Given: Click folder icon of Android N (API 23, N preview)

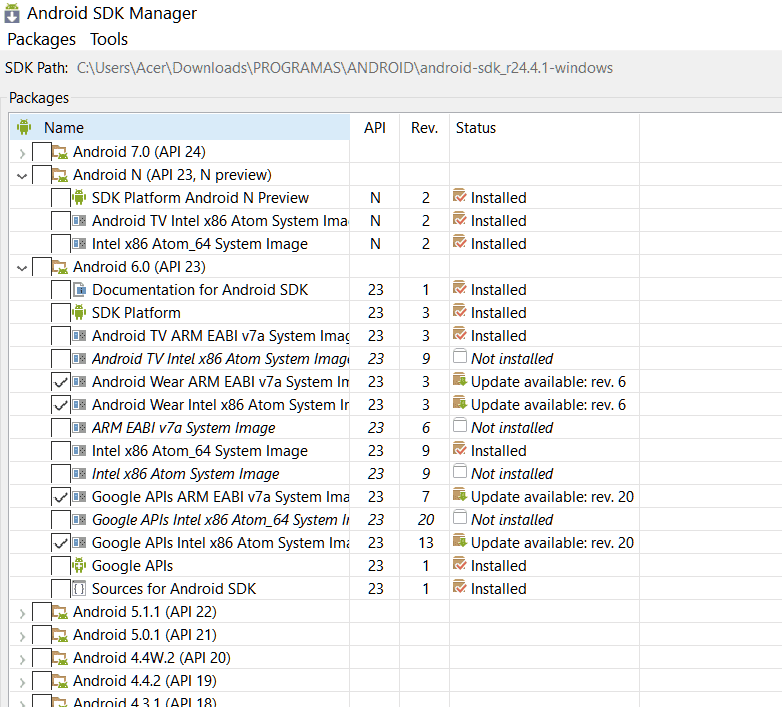Looking at the screenshot, I should (x=60, y=175).
